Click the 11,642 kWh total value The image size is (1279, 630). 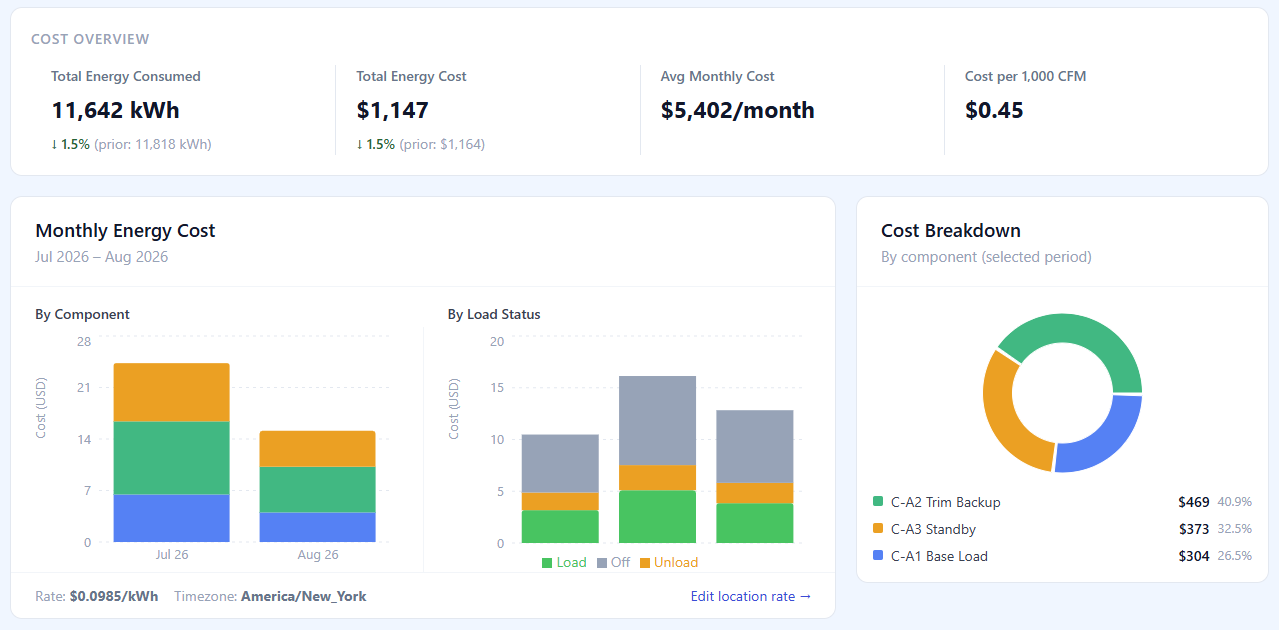(116, 110)
